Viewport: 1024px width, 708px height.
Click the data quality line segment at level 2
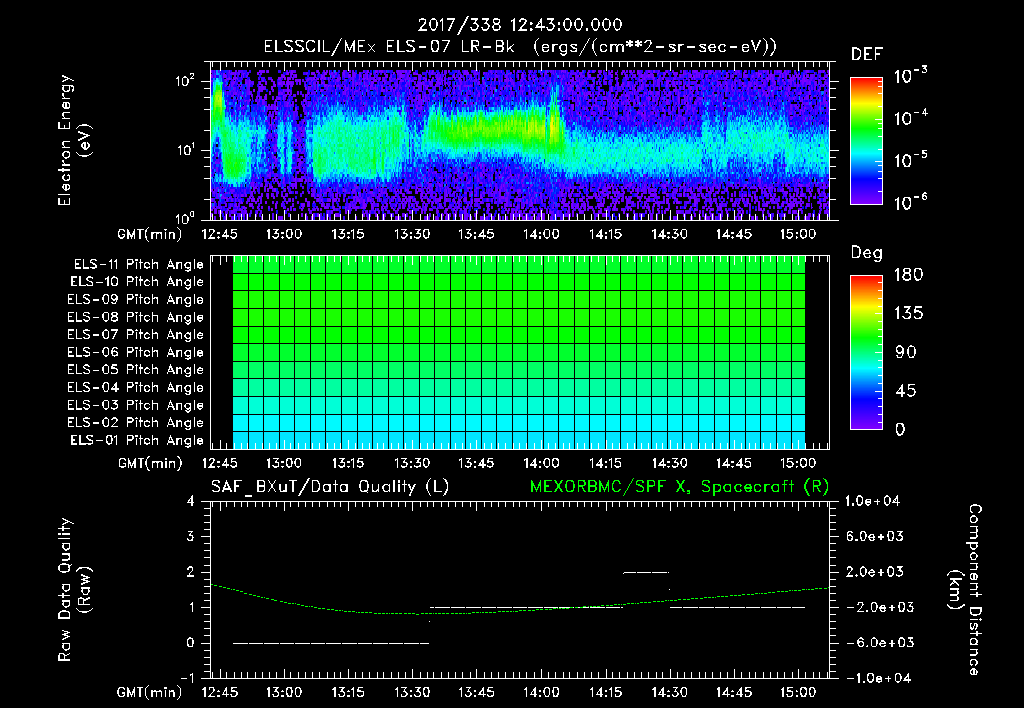[x=646, y=572]
